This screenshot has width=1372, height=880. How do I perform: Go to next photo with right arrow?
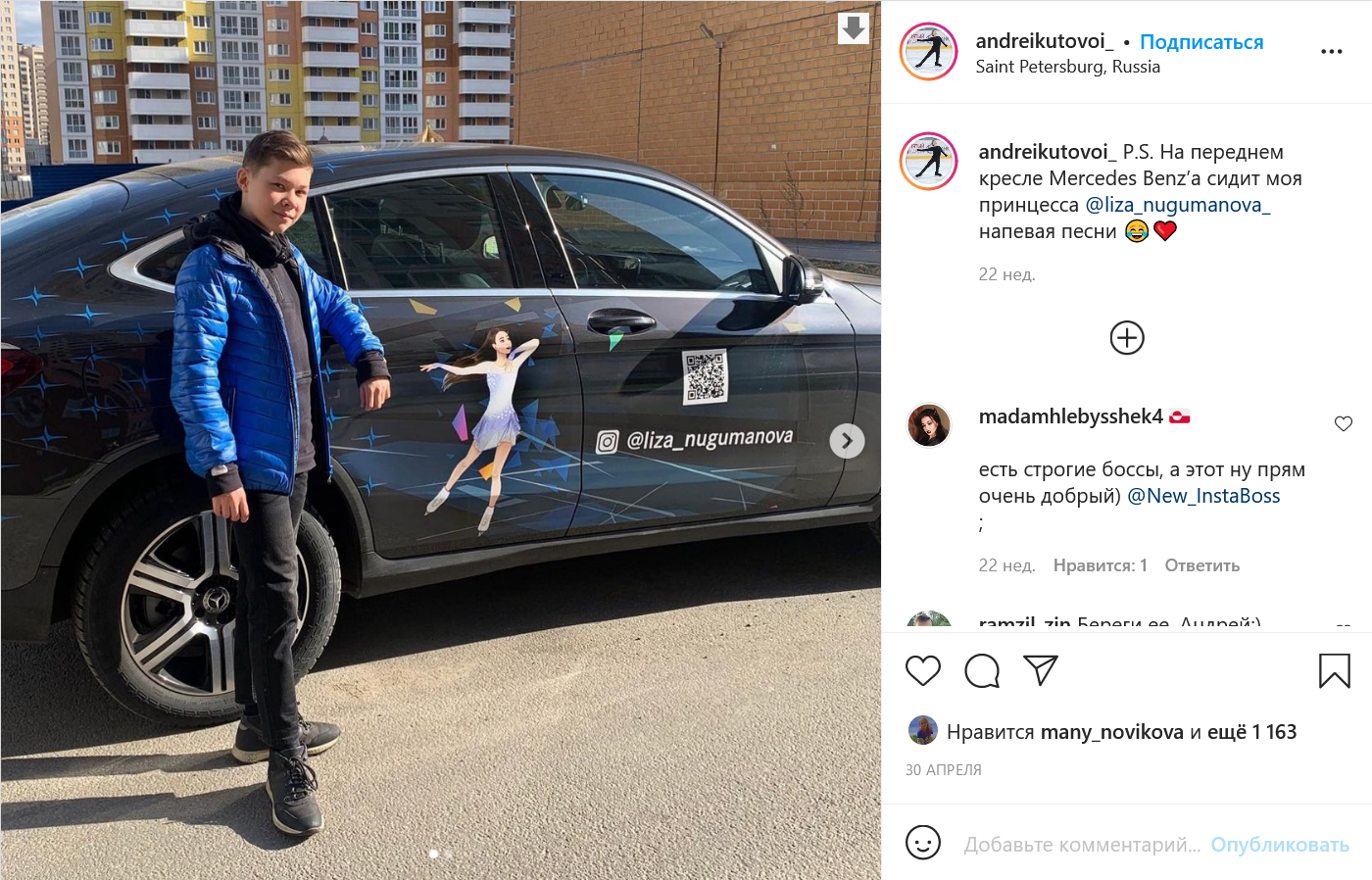click(x=847, y=441)
